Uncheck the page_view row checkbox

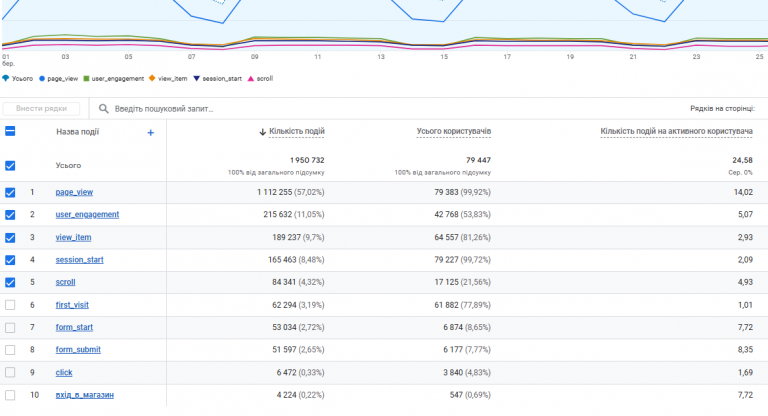[10, 193]
